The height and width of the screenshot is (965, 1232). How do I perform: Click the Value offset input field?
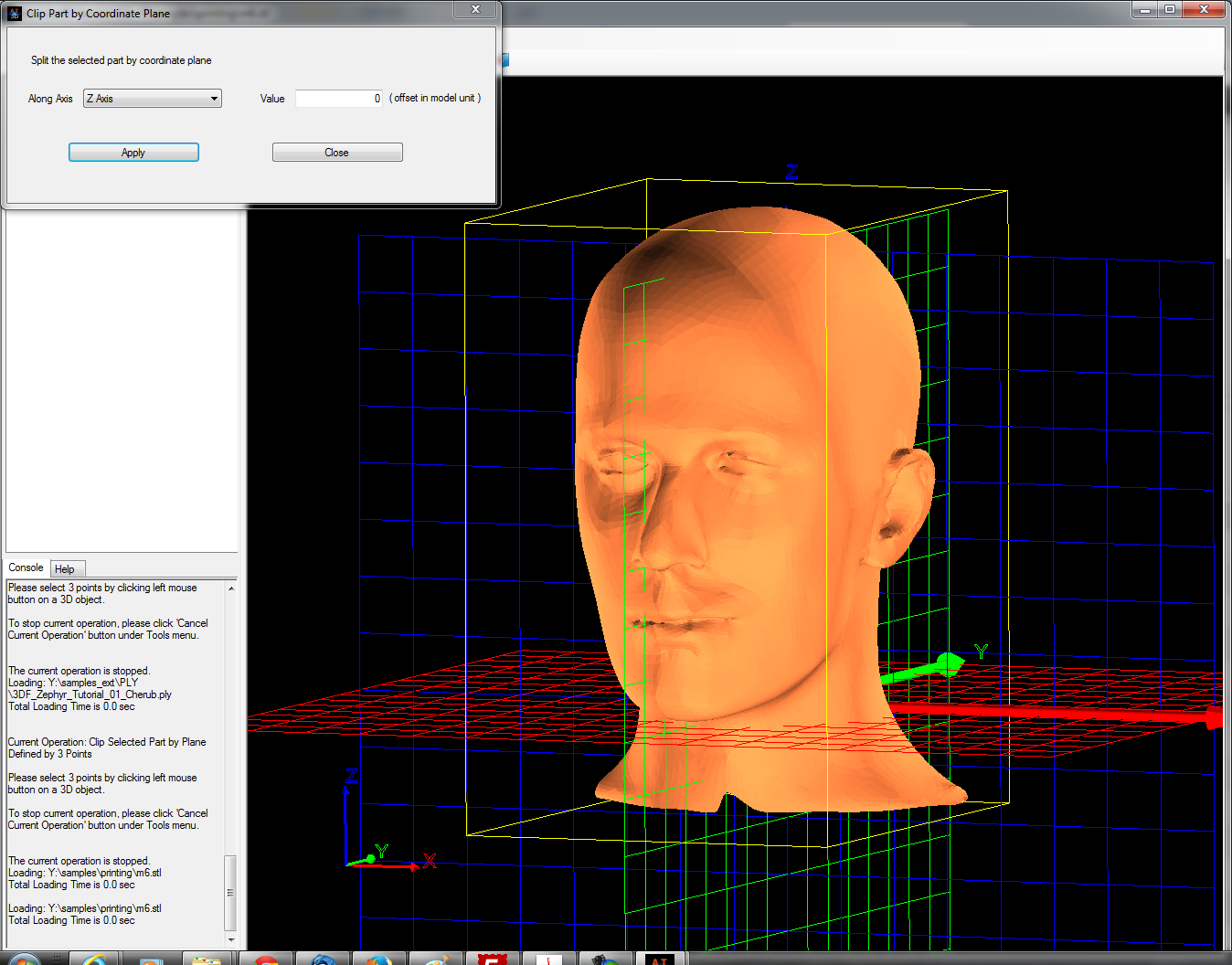[x=338, y=99]
